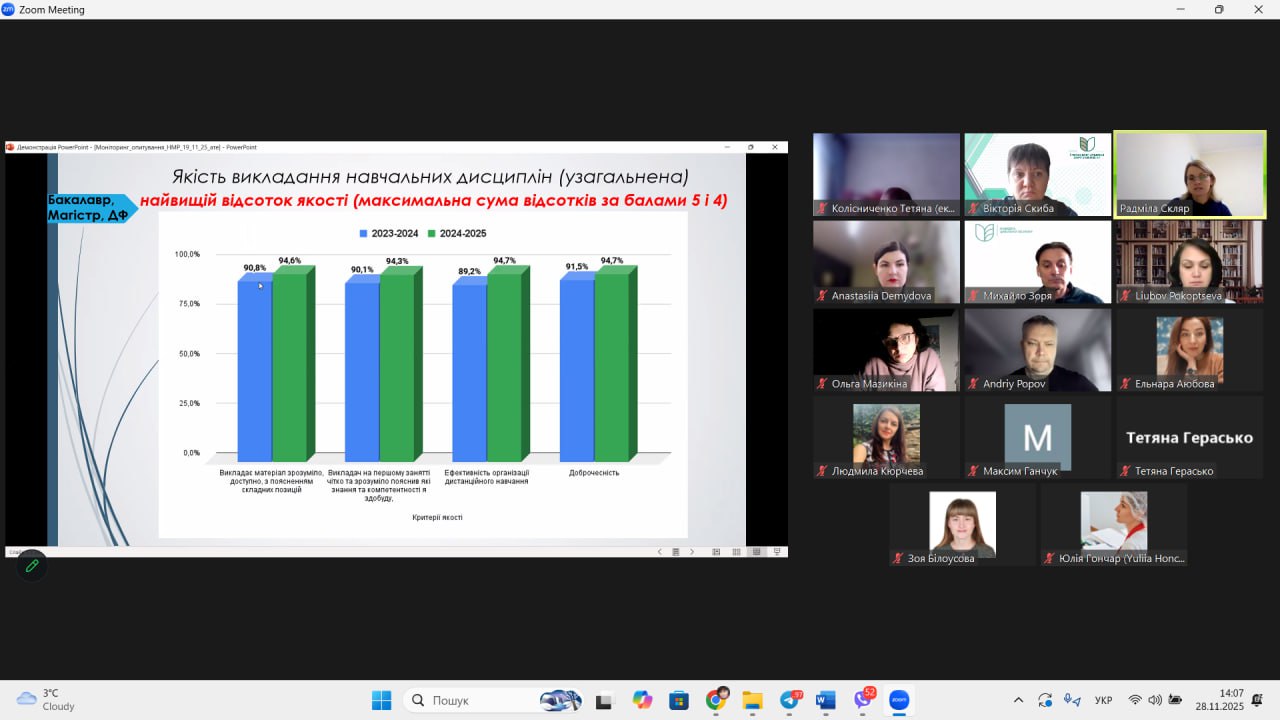The width and height of the screenshot is (1280, 720).
Task: Start slideshow from PowerPoint status bar
Action: point(777,552)
